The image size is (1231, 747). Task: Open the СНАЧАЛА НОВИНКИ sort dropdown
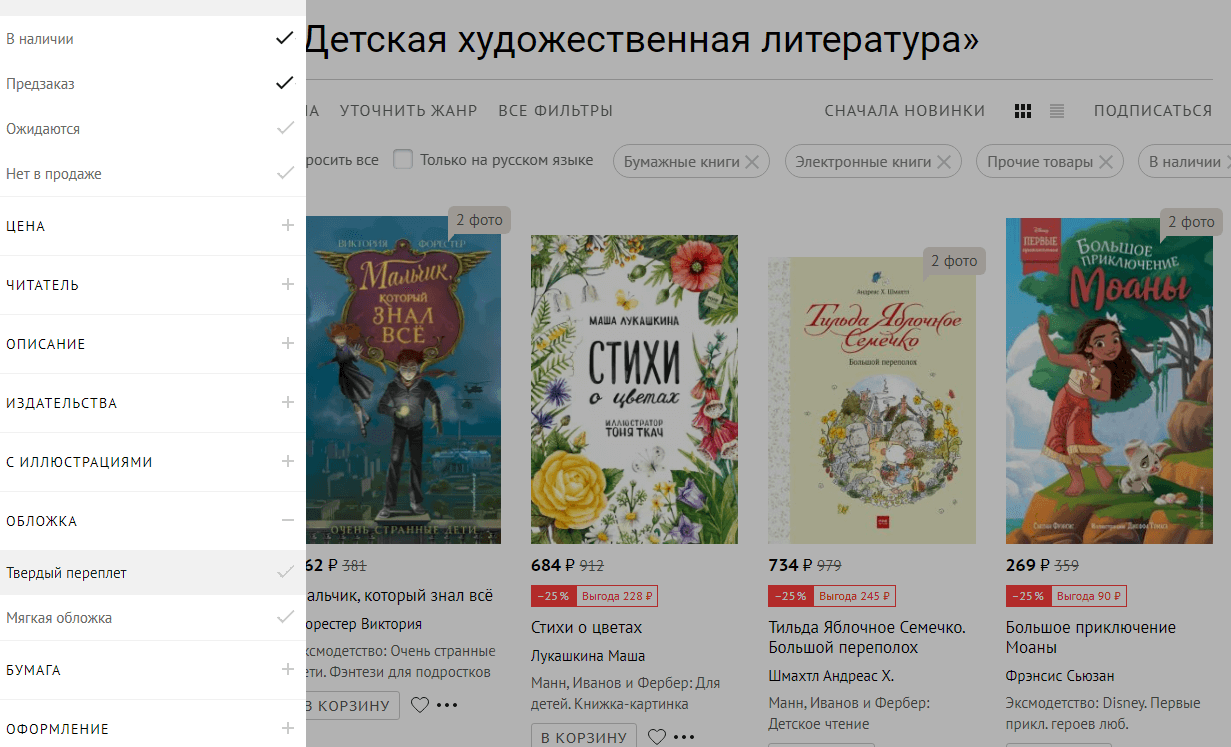905,111
